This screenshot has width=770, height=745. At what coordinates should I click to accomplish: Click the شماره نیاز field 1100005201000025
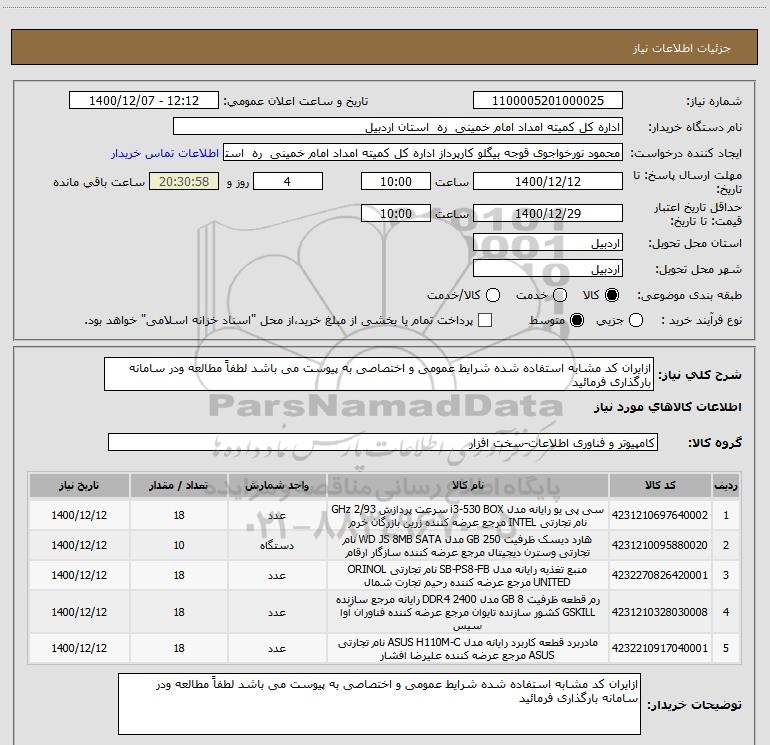(x=548, y=101)
